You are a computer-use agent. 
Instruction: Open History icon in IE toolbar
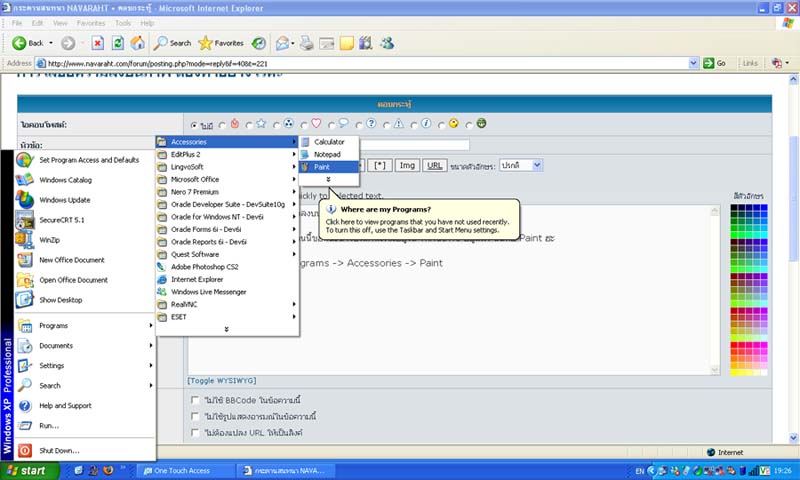click(x=259, y=43)
